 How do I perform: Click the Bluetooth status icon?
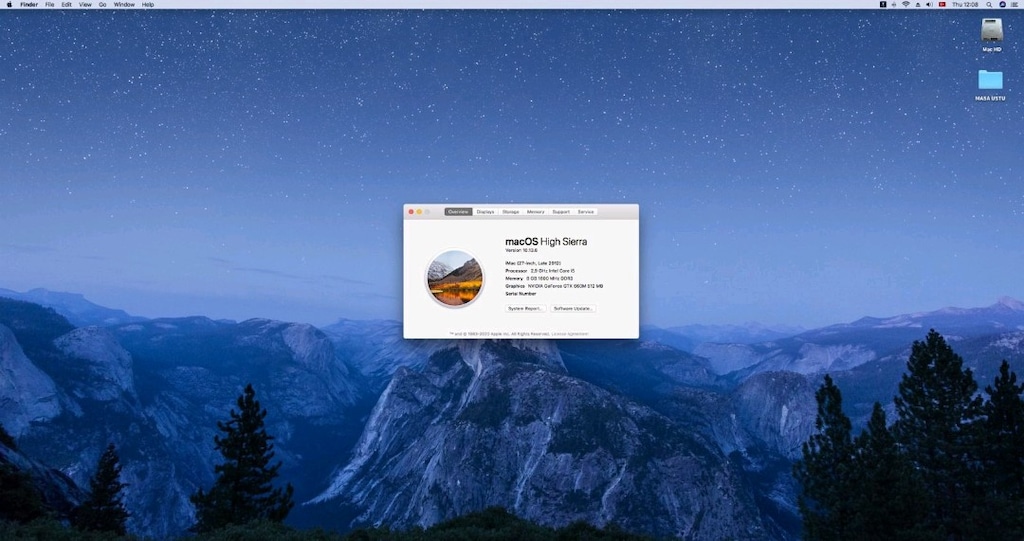pos(893,5)
